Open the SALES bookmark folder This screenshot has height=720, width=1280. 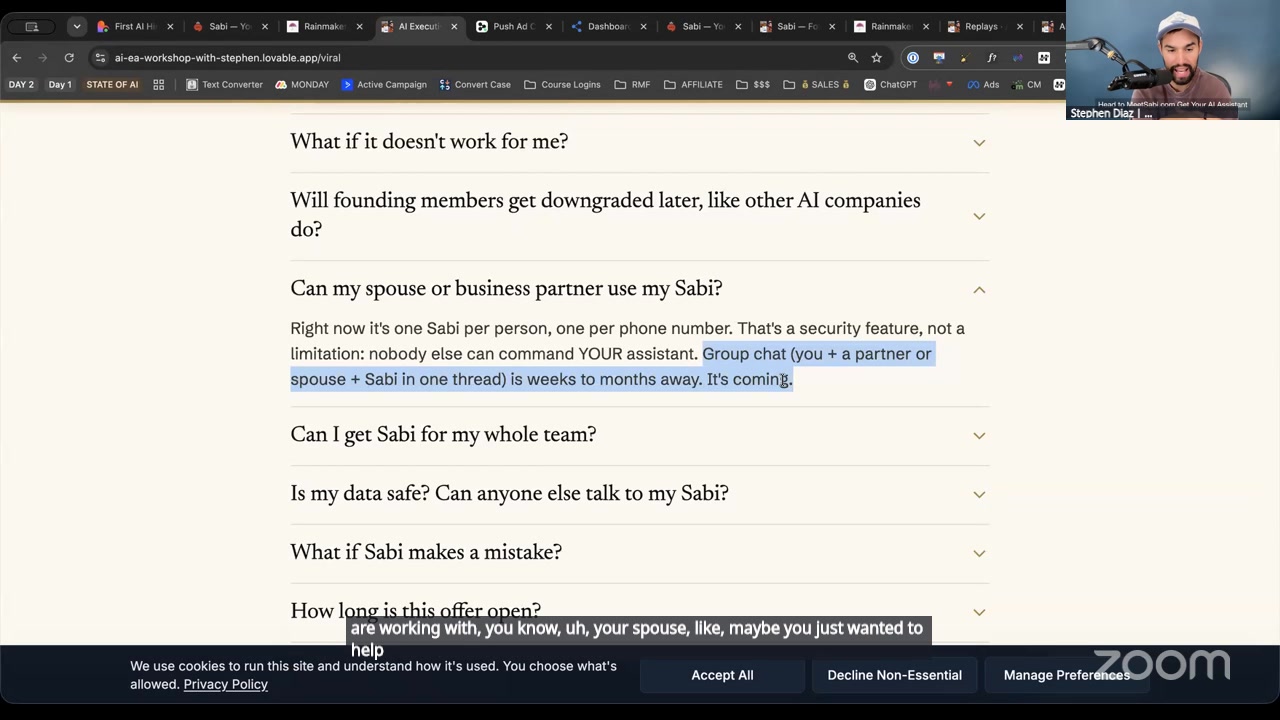816,85
